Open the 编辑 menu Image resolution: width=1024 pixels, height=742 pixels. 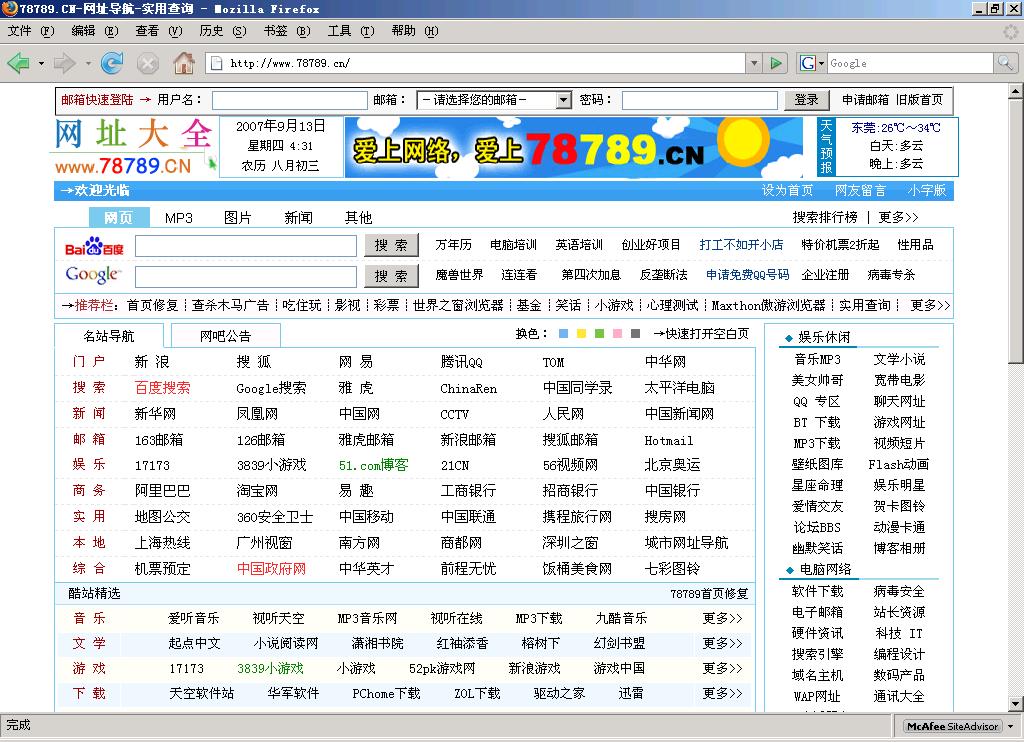pyautogui.click(x=95, y=31)
